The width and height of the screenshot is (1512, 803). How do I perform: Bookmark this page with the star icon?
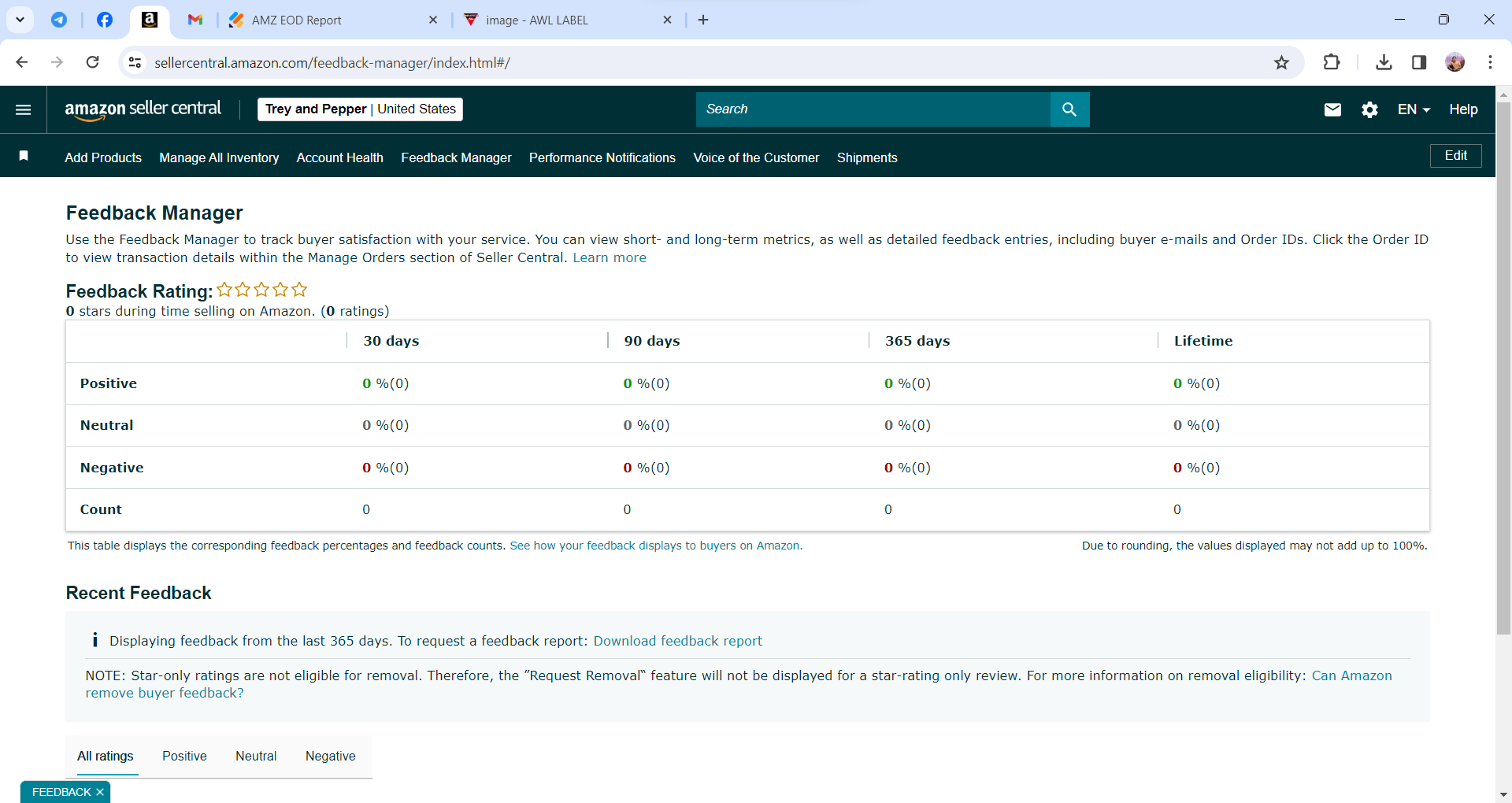pos(1281,62)
